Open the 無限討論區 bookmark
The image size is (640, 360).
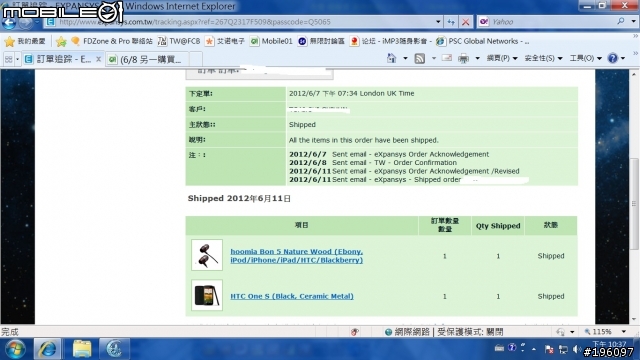point(321,41)
